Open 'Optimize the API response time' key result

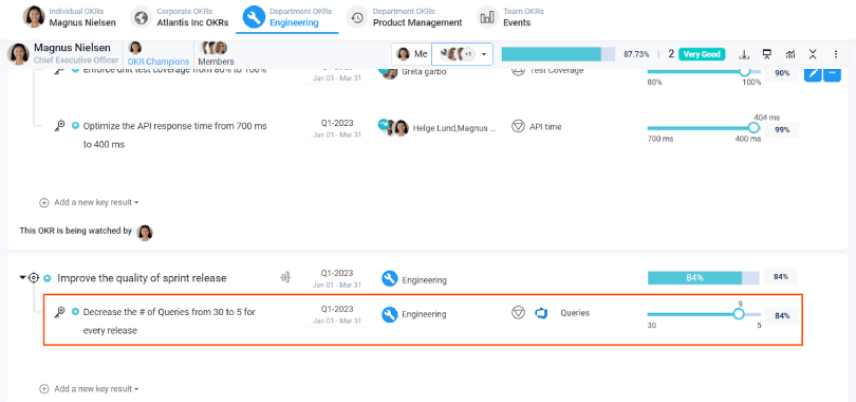pyautogui.click(x=175, y=135)
